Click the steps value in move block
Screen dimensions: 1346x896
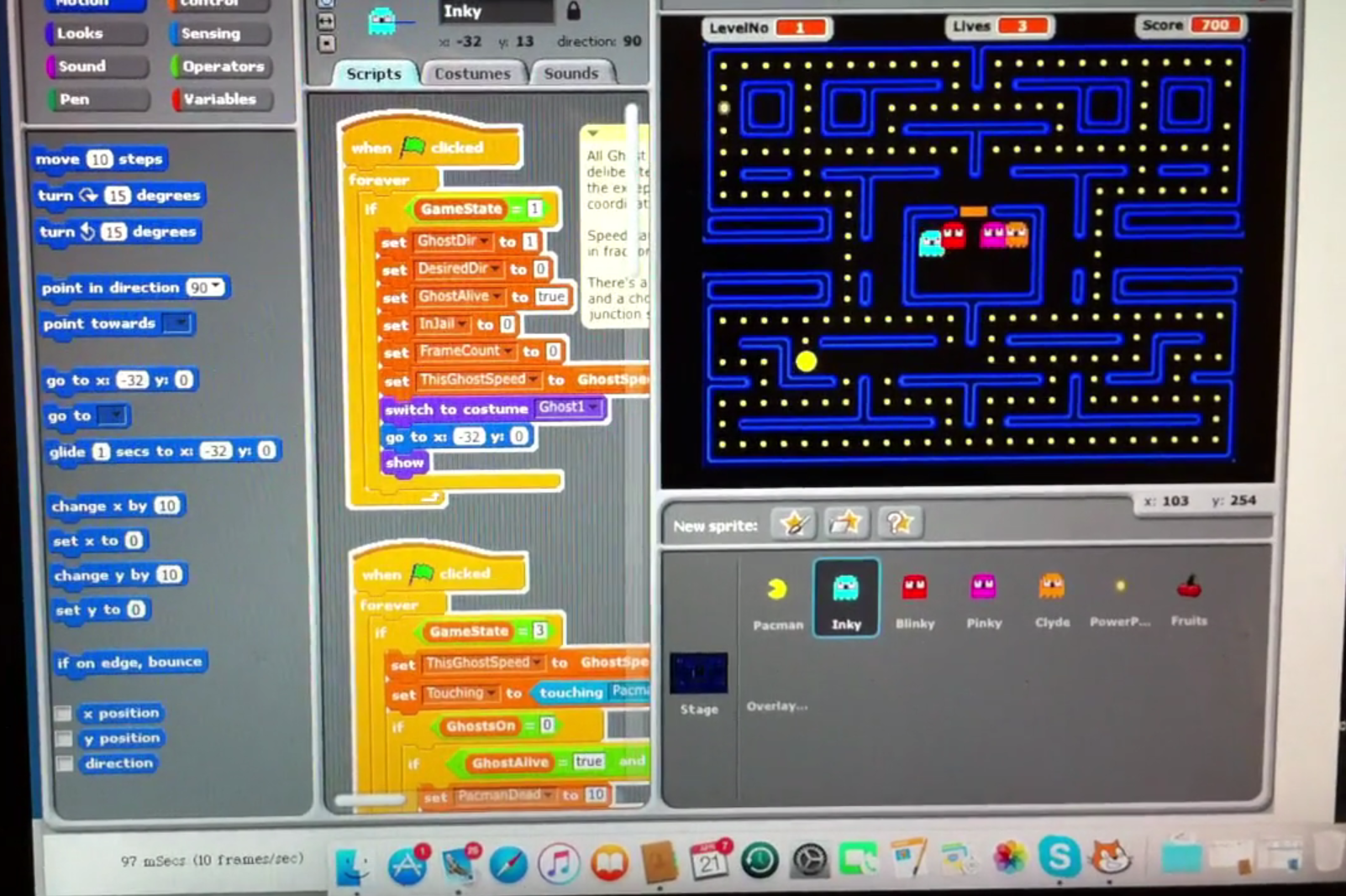99,159
